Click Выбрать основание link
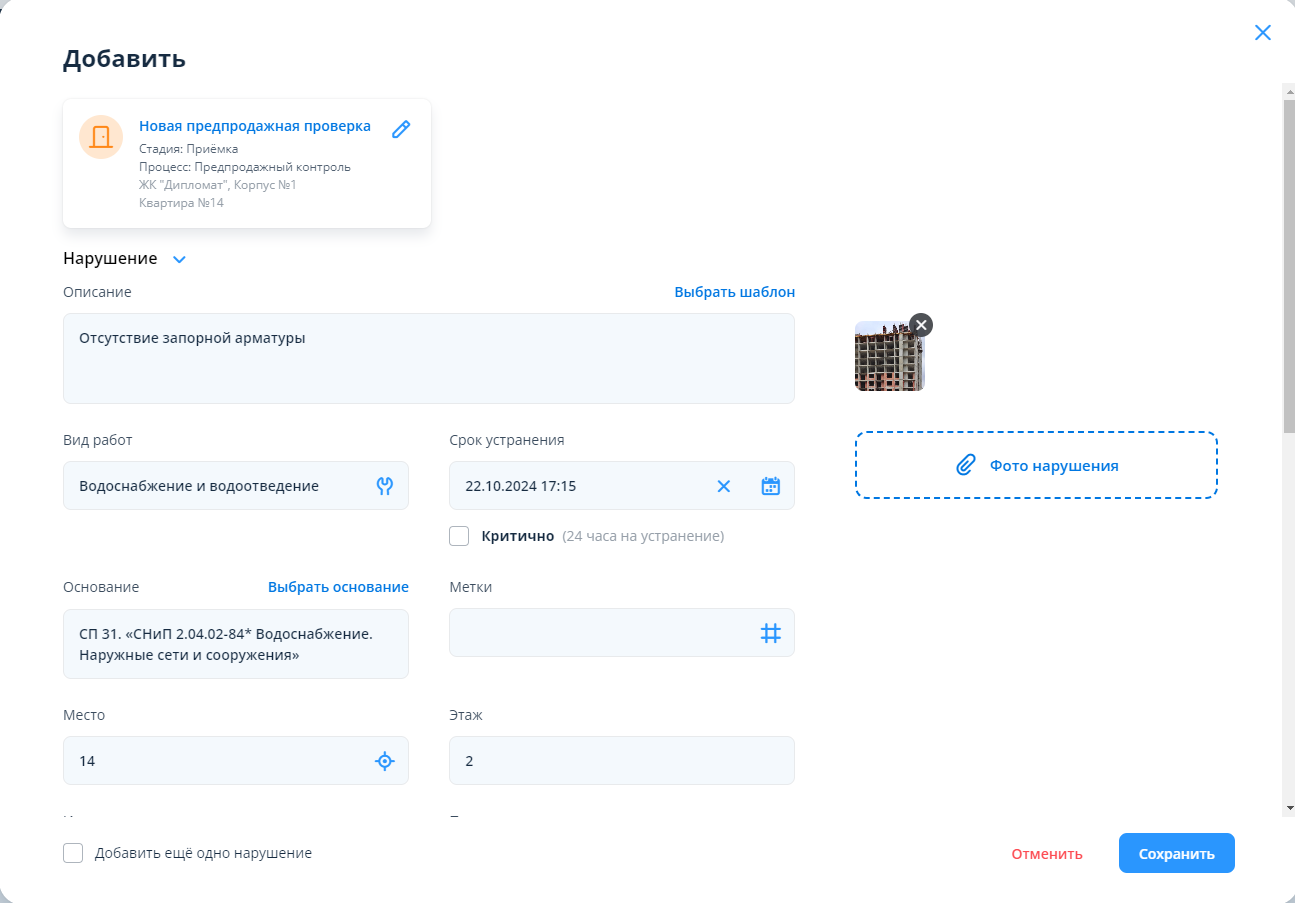This screenshot has height=903, width=1295. coord(338,587)
